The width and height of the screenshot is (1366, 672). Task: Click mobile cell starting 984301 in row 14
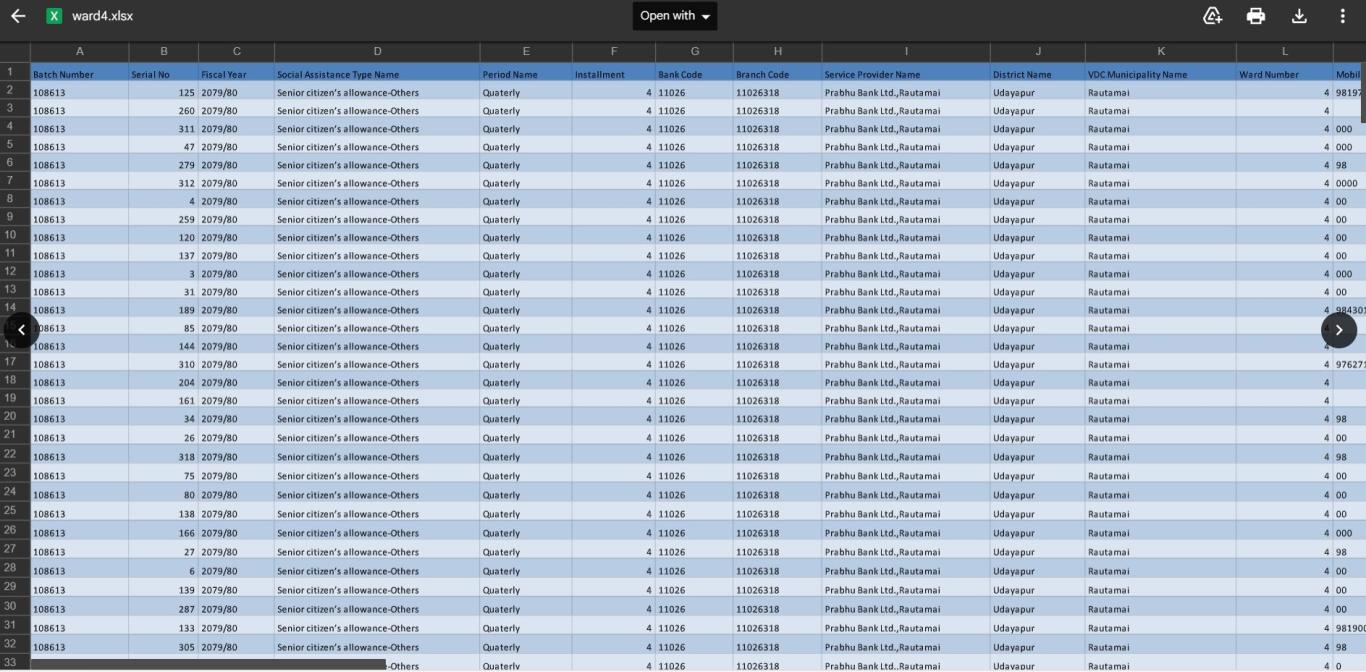click(x=1349, y=310)
